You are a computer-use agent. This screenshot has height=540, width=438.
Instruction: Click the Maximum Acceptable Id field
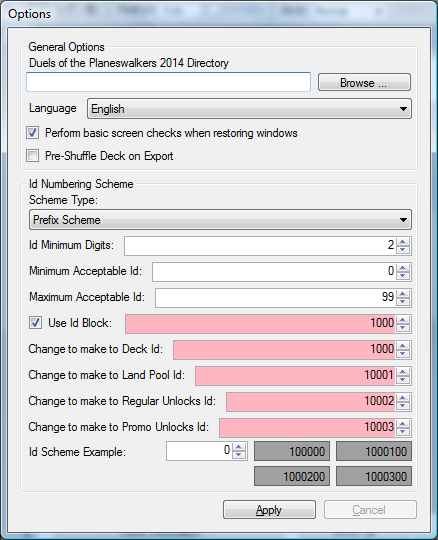[275, 298]
